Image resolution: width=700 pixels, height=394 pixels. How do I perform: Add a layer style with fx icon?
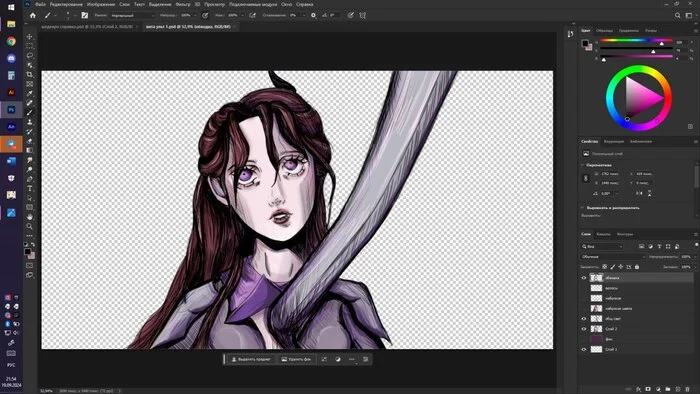click(x=639, y=389)
